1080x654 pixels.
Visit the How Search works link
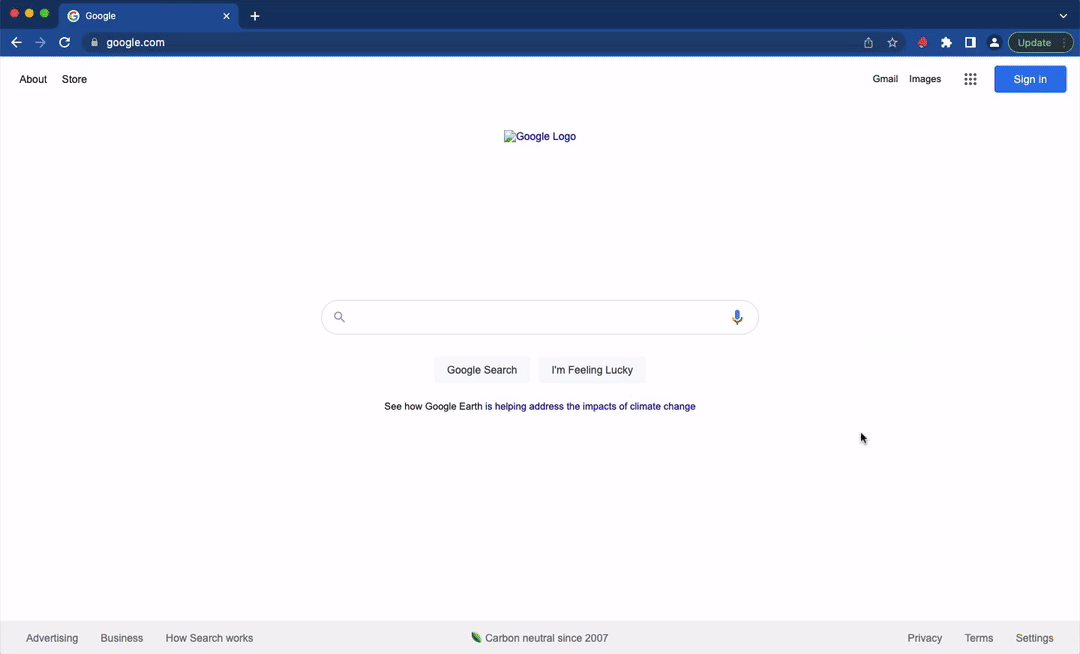click(209, 638)
